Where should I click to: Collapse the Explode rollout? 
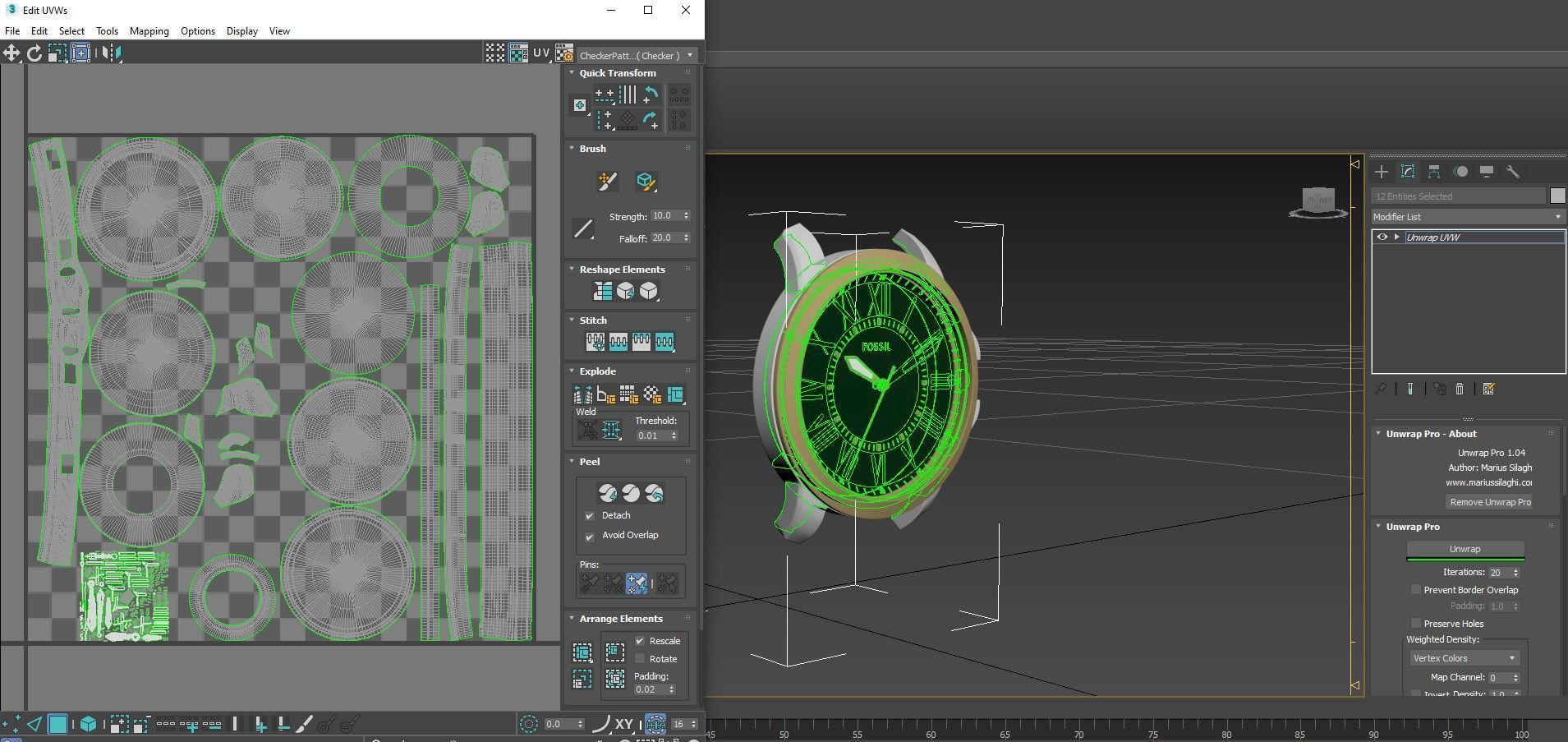tap(572, 371)
